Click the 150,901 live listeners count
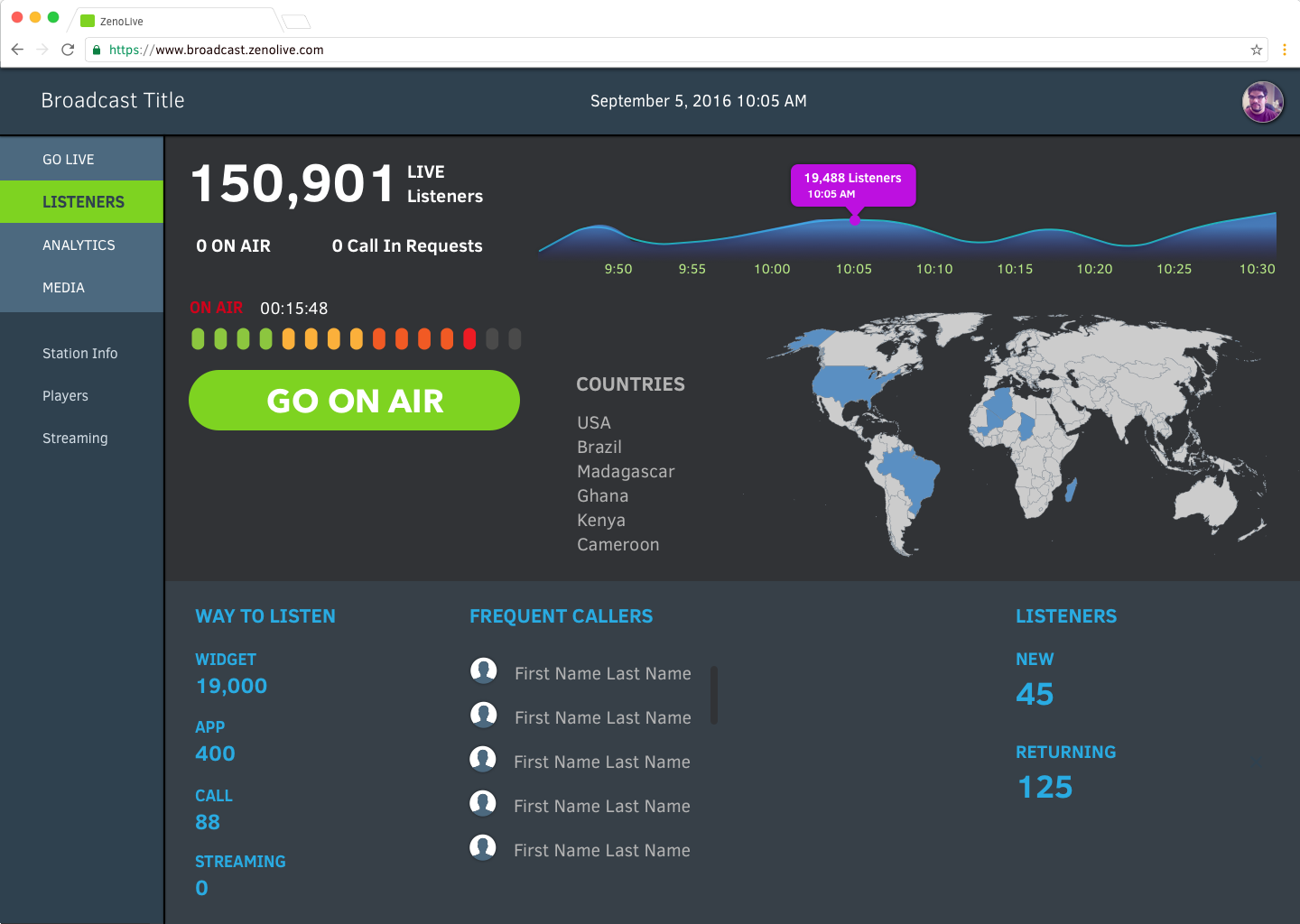This screenshot has height=924, width=1300. click(x=293, y=183)
